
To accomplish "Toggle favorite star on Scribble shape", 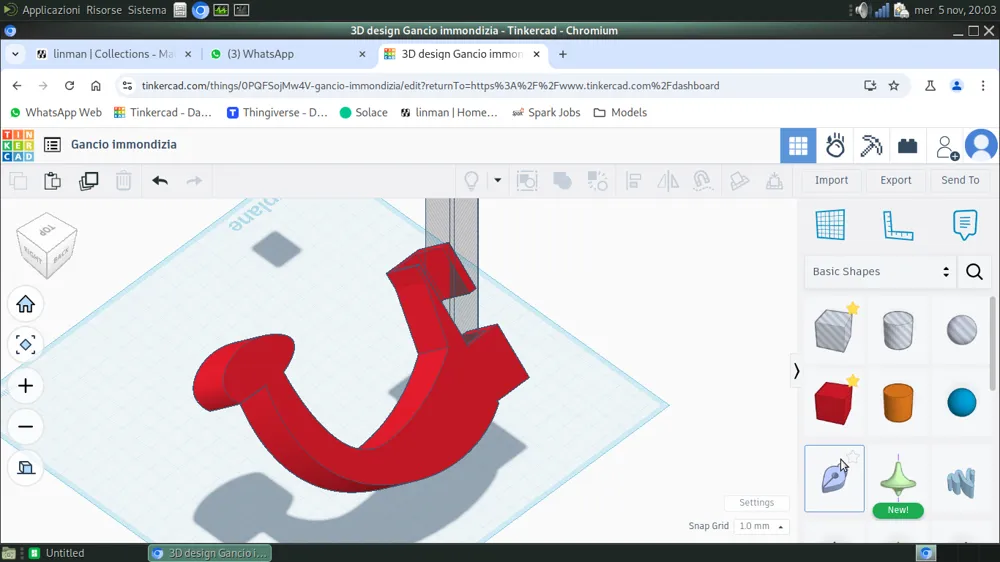I will click(x=853, y=456).
